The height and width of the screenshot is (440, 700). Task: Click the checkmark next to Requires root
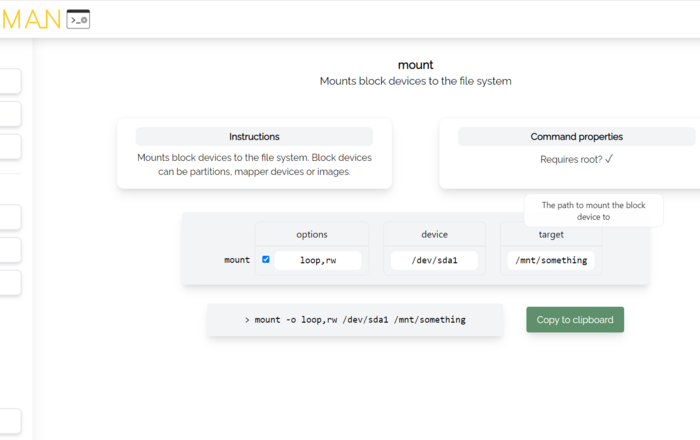(609, 159)
